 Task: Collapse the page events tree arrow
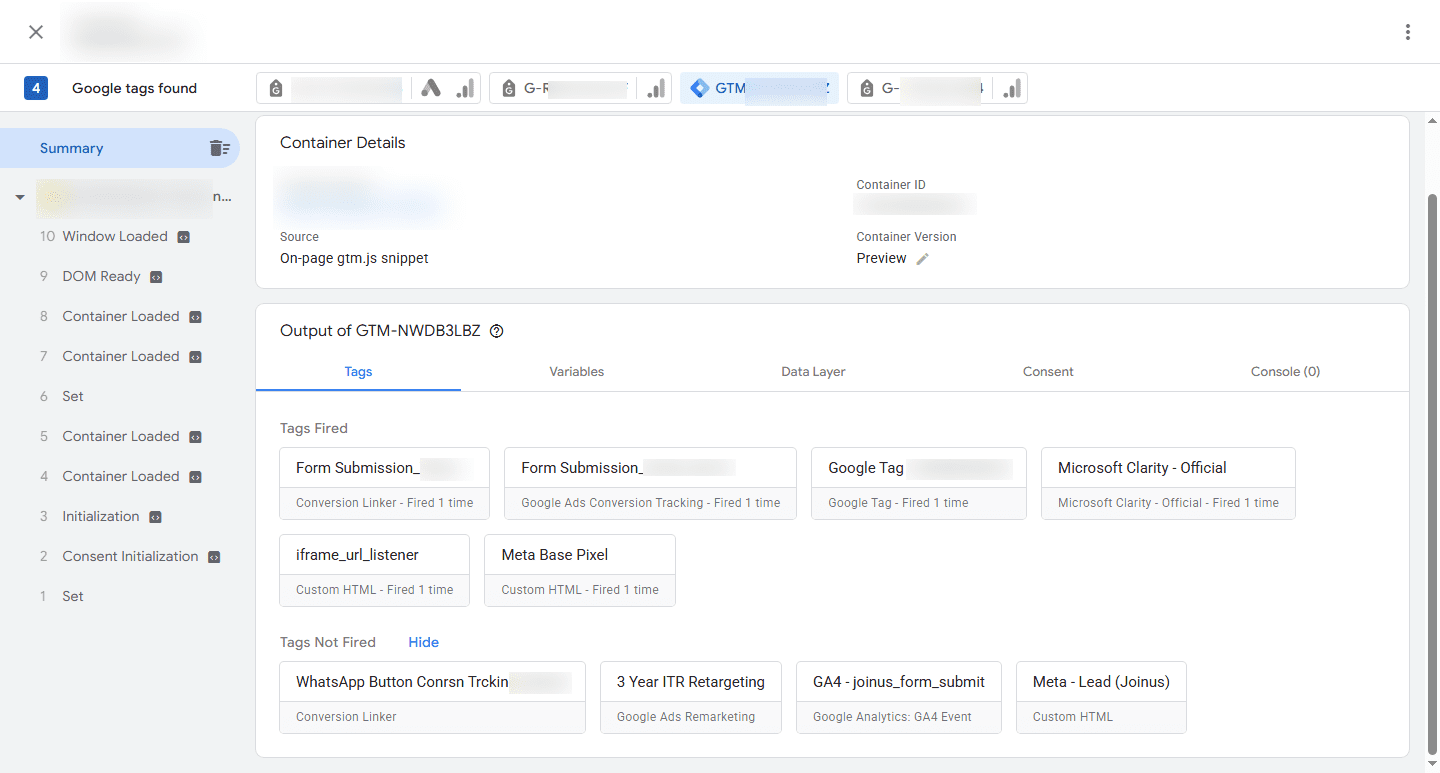[x=20, y=198]
